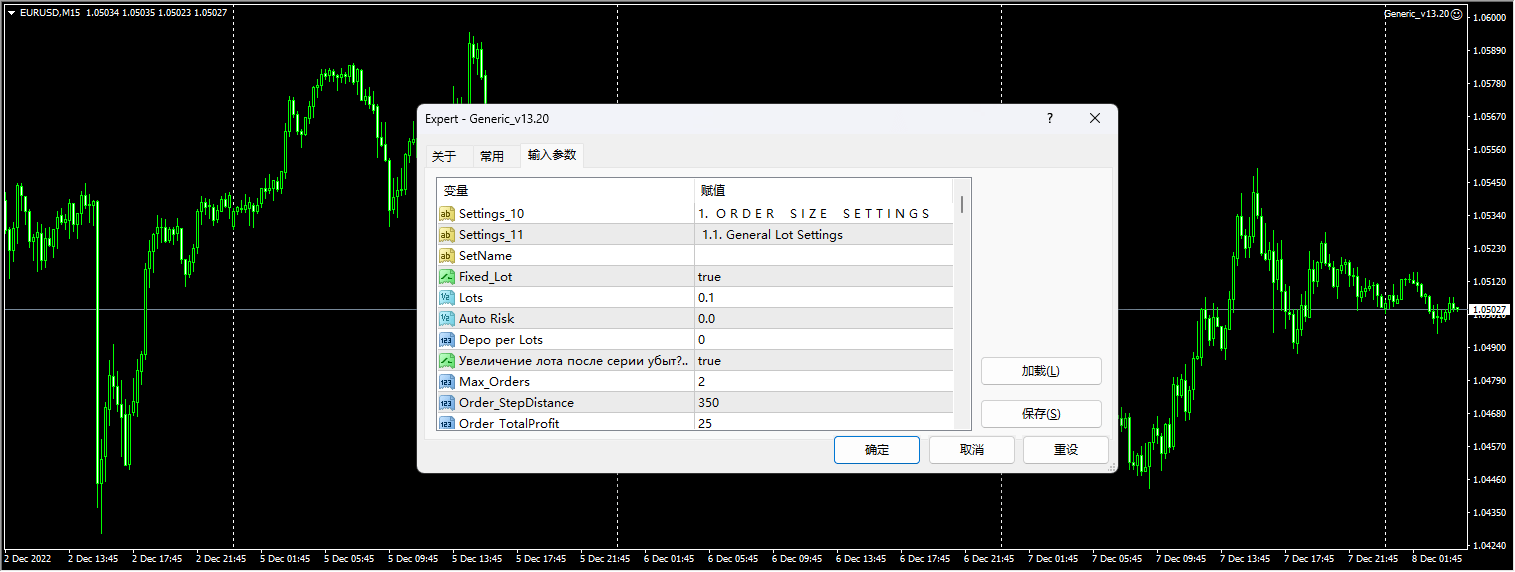Viewport: 1515px width, 572px height.
Task: Switch to the 常用 tab
Action: point(492,156)
